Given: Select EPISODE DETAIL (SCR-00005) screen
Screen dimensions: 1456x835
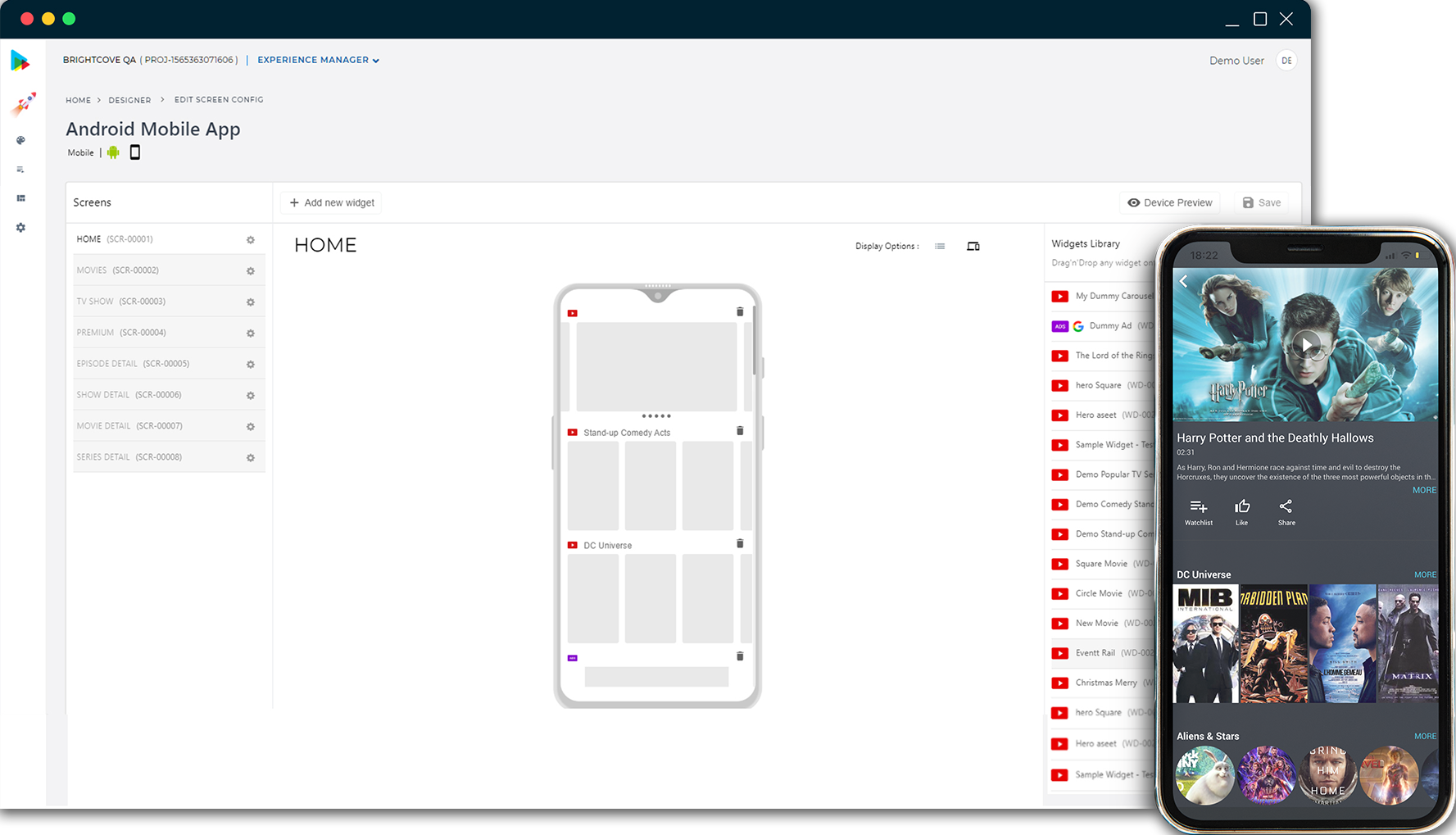Looking at the screenshot, I should [x=168, y=364].
